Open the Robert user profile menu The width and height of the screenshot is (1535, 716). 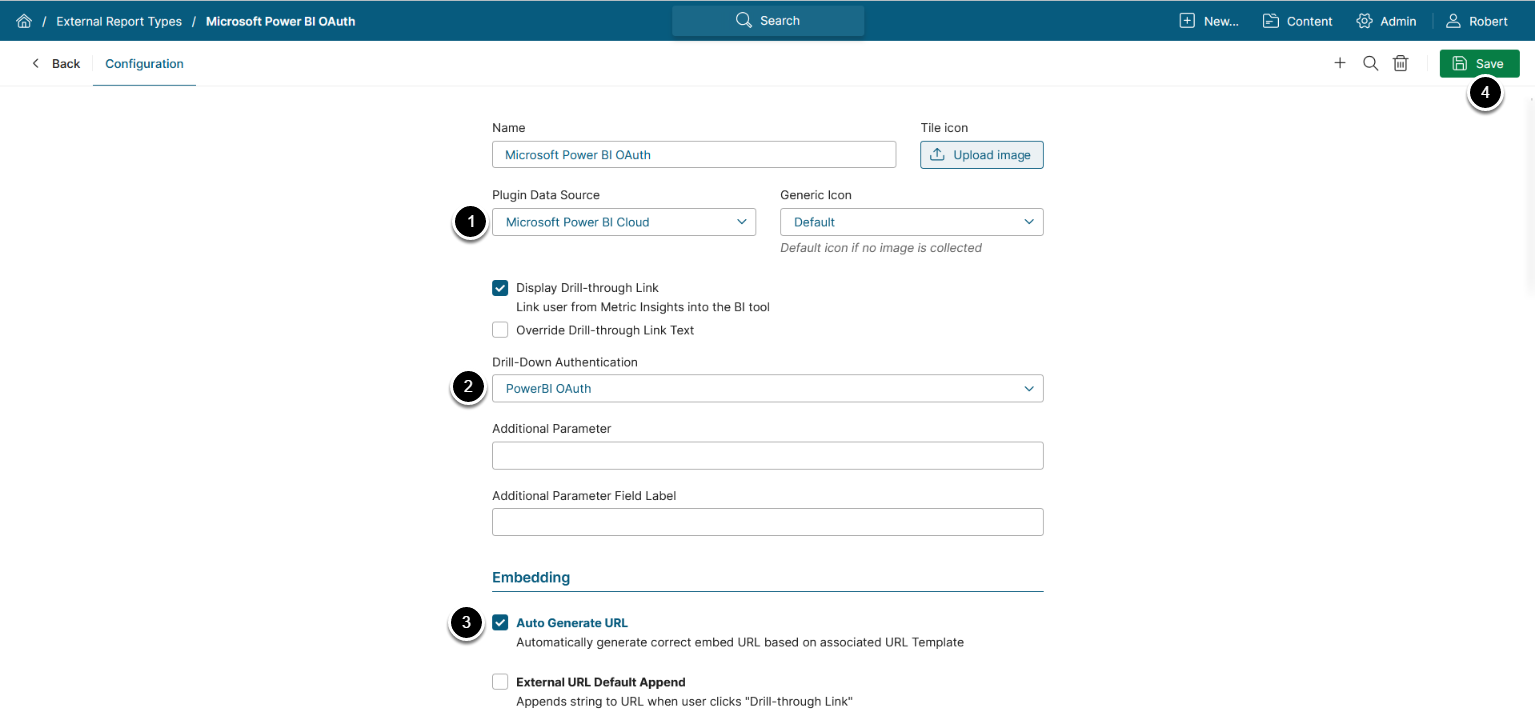(x=1477, y=21)
